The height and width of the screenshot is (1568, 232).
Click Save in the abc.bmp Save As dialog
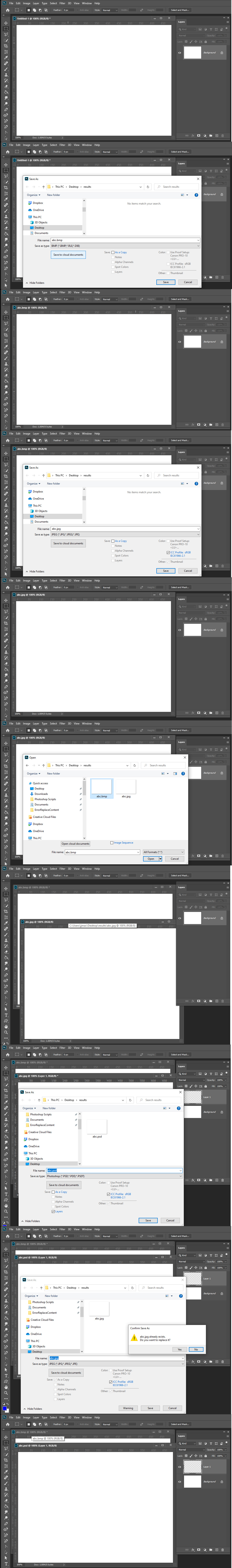click(166, 282)
